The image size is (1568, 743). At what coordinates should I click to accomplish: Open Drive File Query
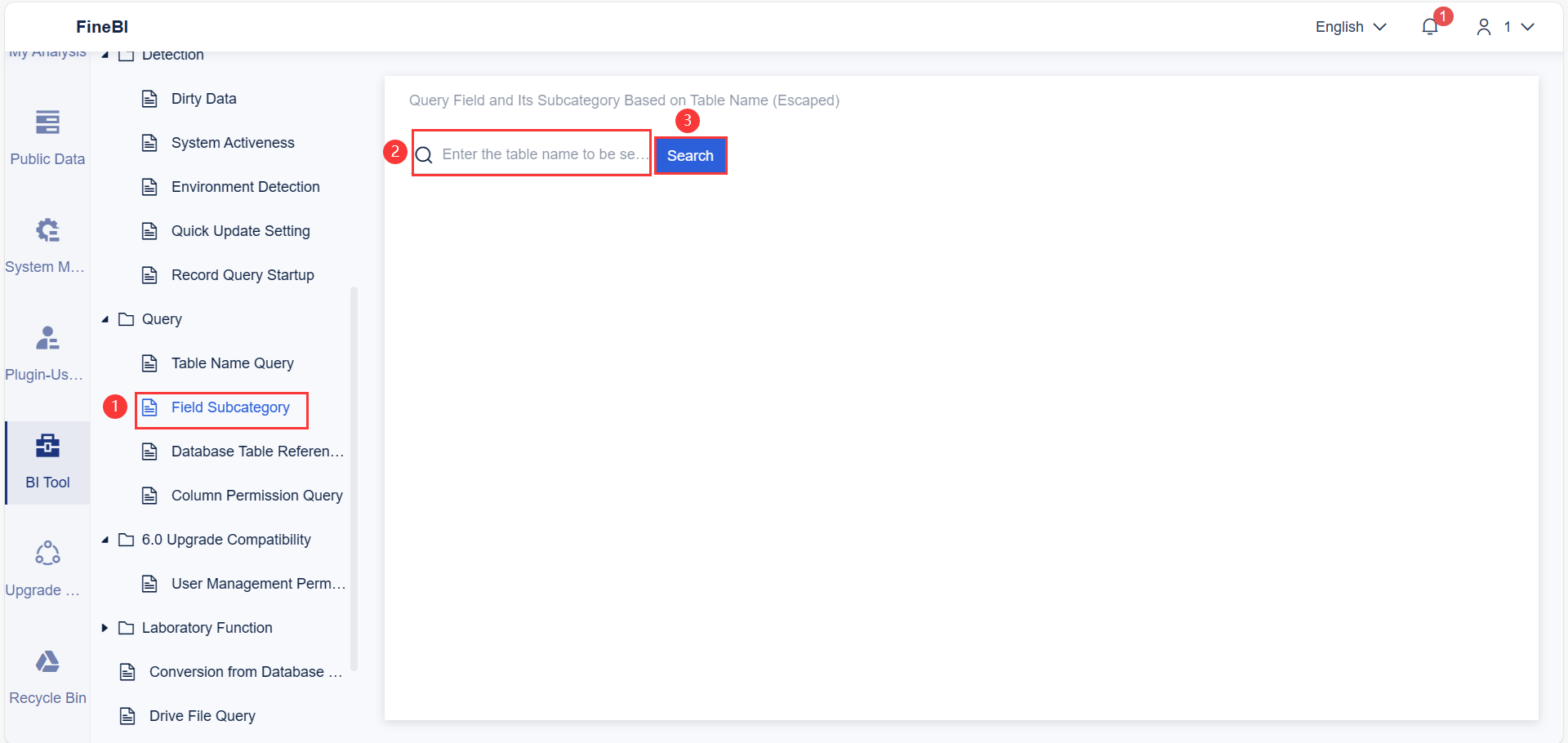(x=202, y=716)
